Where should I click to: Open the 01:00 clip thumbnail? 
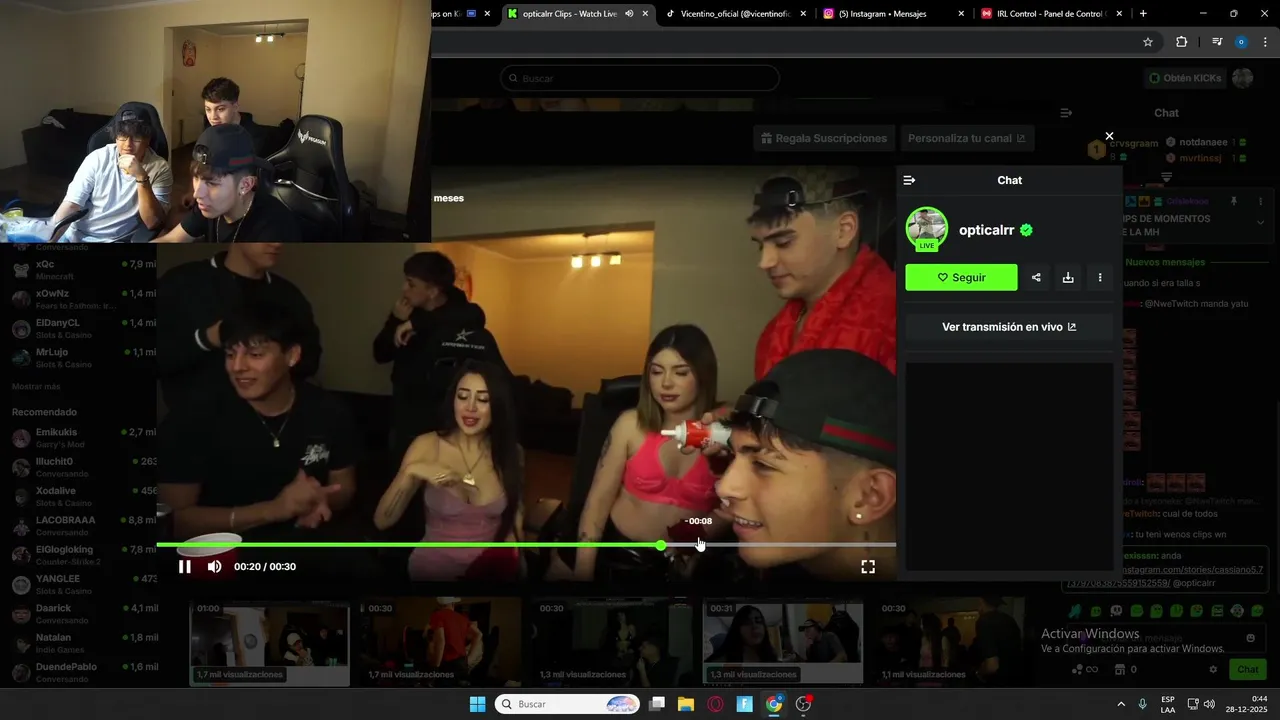coord(269,641)
